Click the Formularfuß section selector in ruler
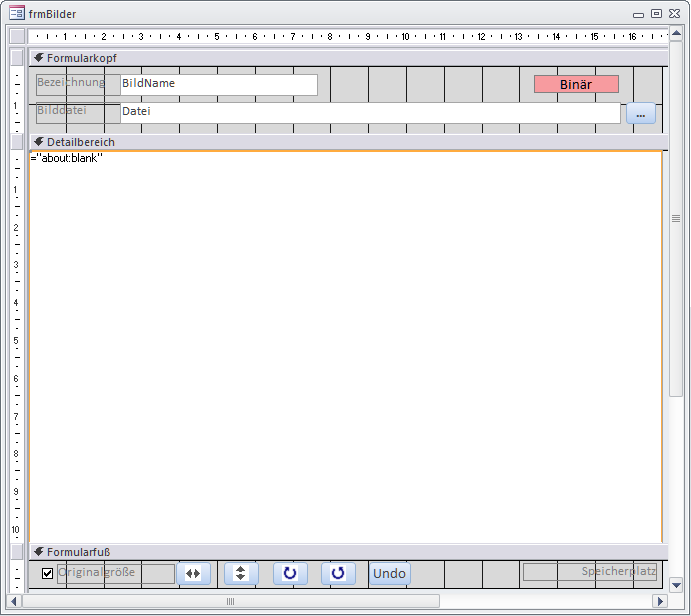The height and width of the screenshot is (616, 691). pyautogui.click(x=17, y=552)
